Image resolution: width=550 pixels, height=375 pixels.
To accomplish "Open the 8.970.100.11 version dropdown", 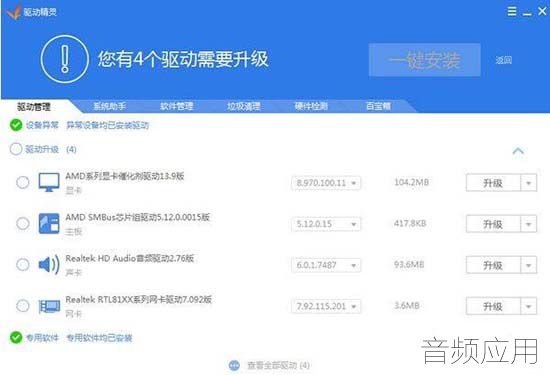I will point(326,183).
